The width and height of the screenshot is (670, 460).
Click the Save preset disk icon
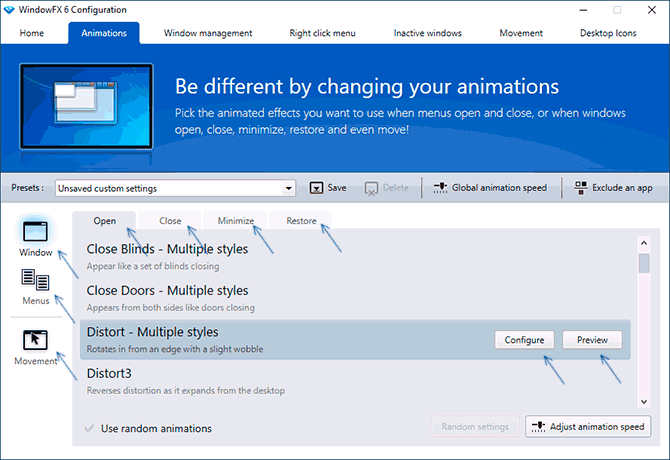pos(316,188)
